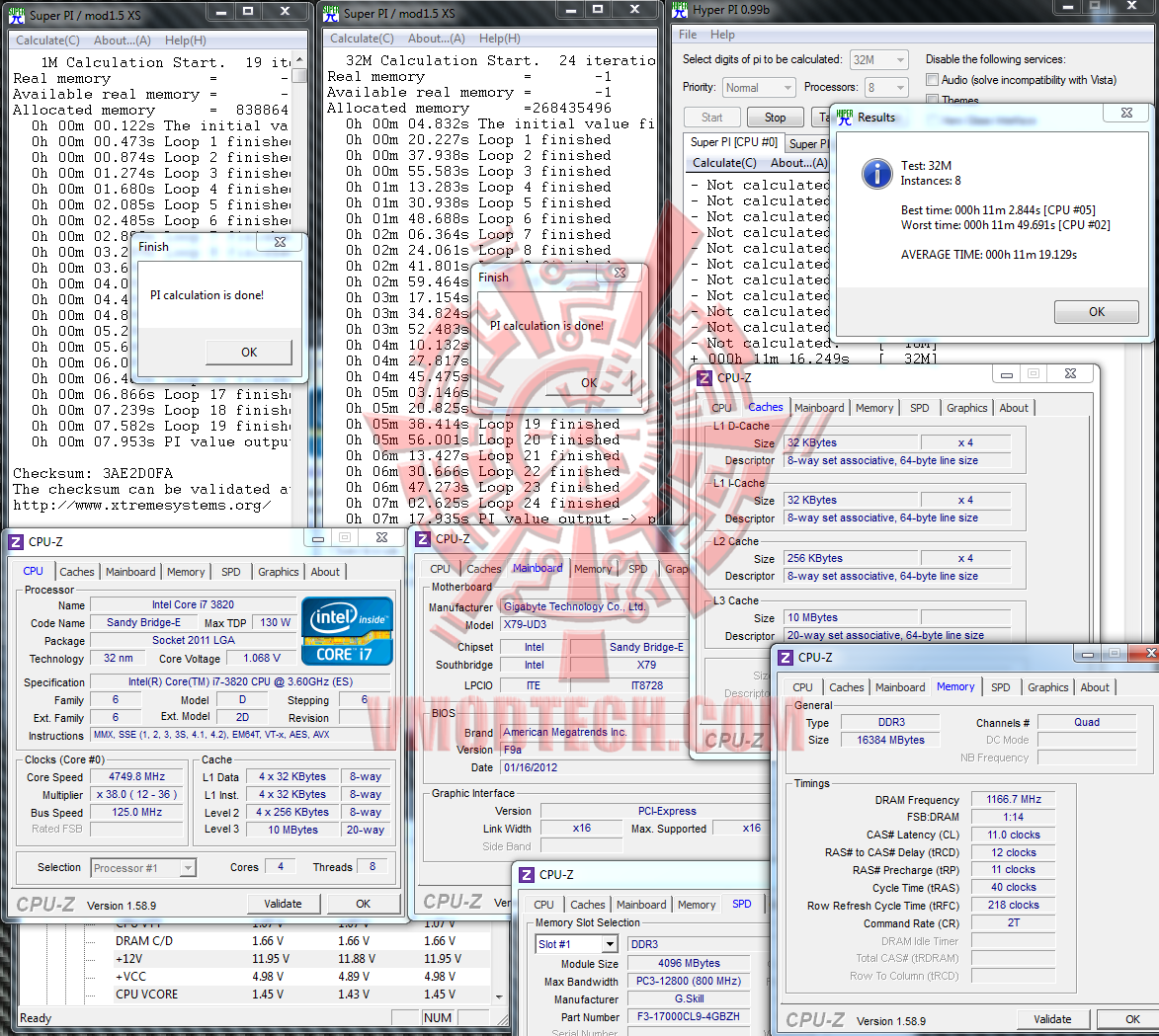Enable the Audio service disable checkbox
Image resolution: width=1159 pixels, height=1036 pixels.
click(x=933, y=79)
